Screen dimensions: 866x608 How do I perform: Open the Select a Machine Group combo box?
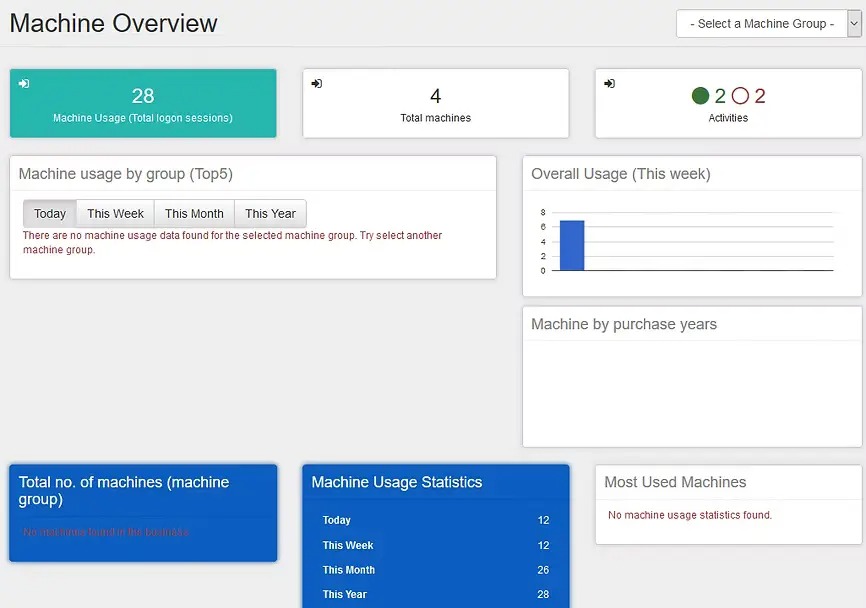(761, 24)
